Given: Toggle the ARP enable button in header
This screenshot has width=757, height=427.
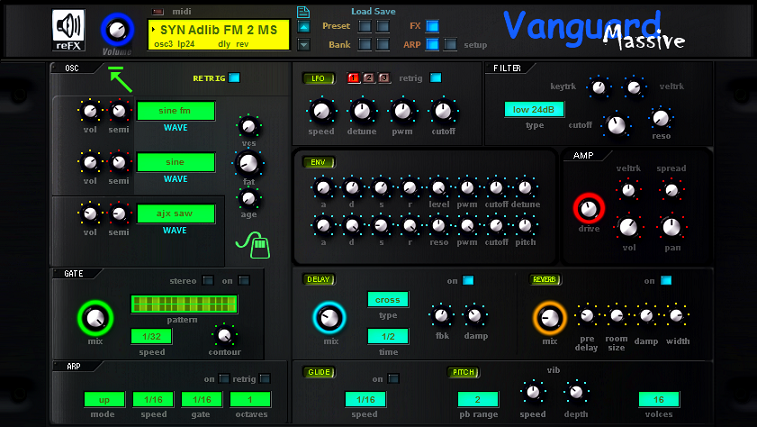Looking at the screenshot, I should click(x=432, y=44).
